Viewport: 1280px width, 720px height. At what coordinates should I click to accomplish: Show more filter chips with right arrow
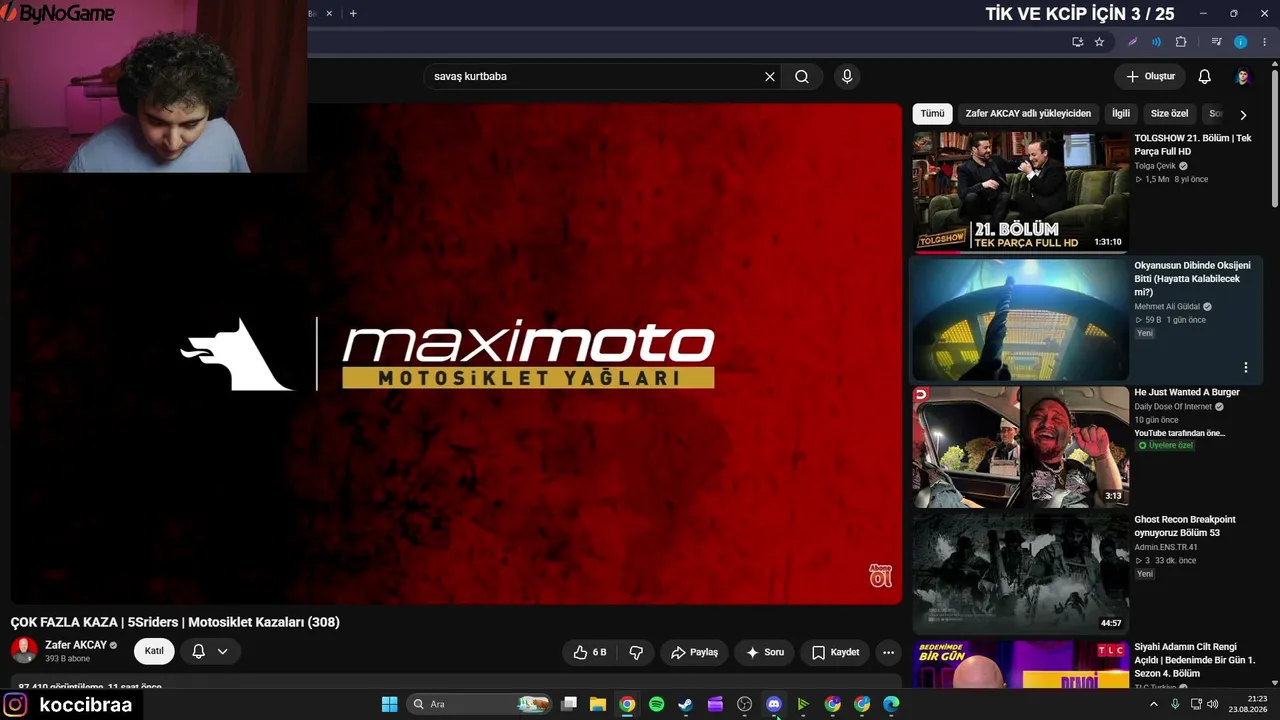click(x=1243, y=115)
